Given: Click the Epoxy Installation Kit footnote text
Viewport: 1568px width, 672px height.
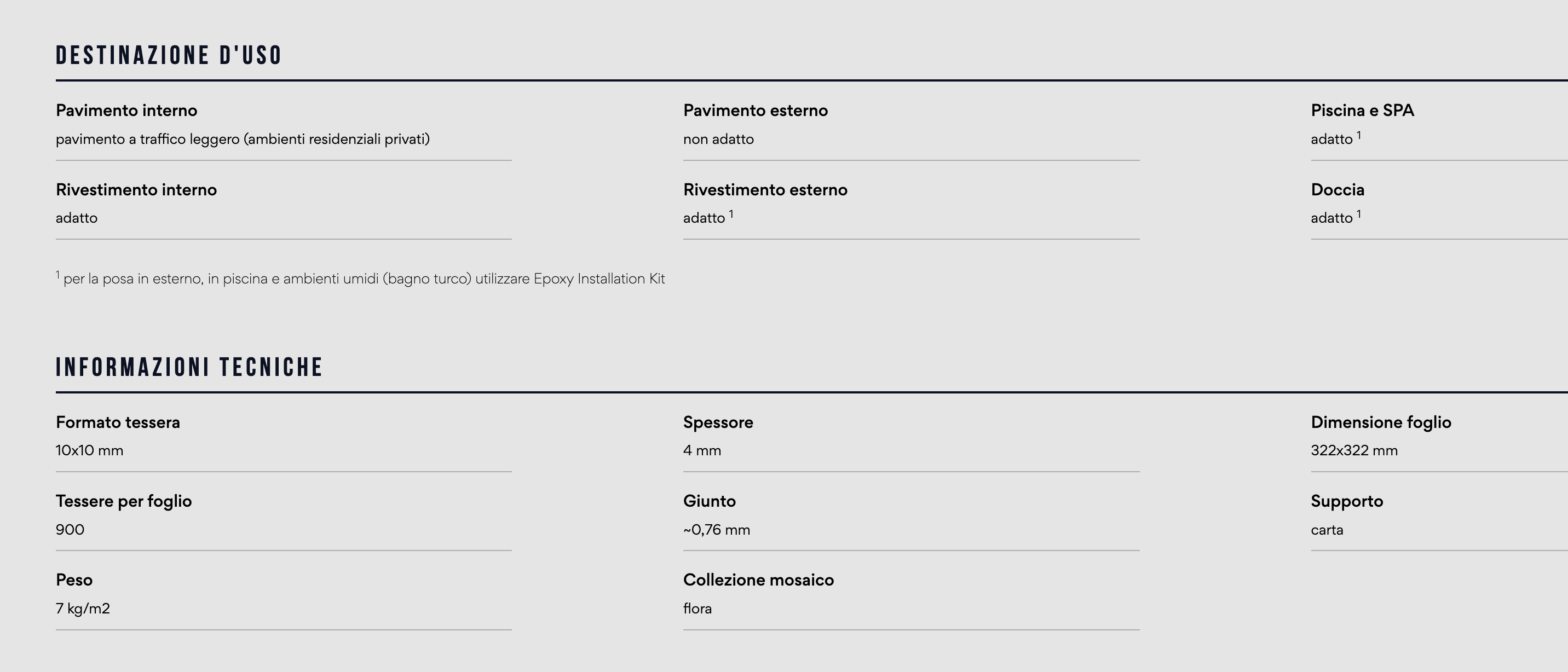Looking at the screenshot, I should pos(364,279).
